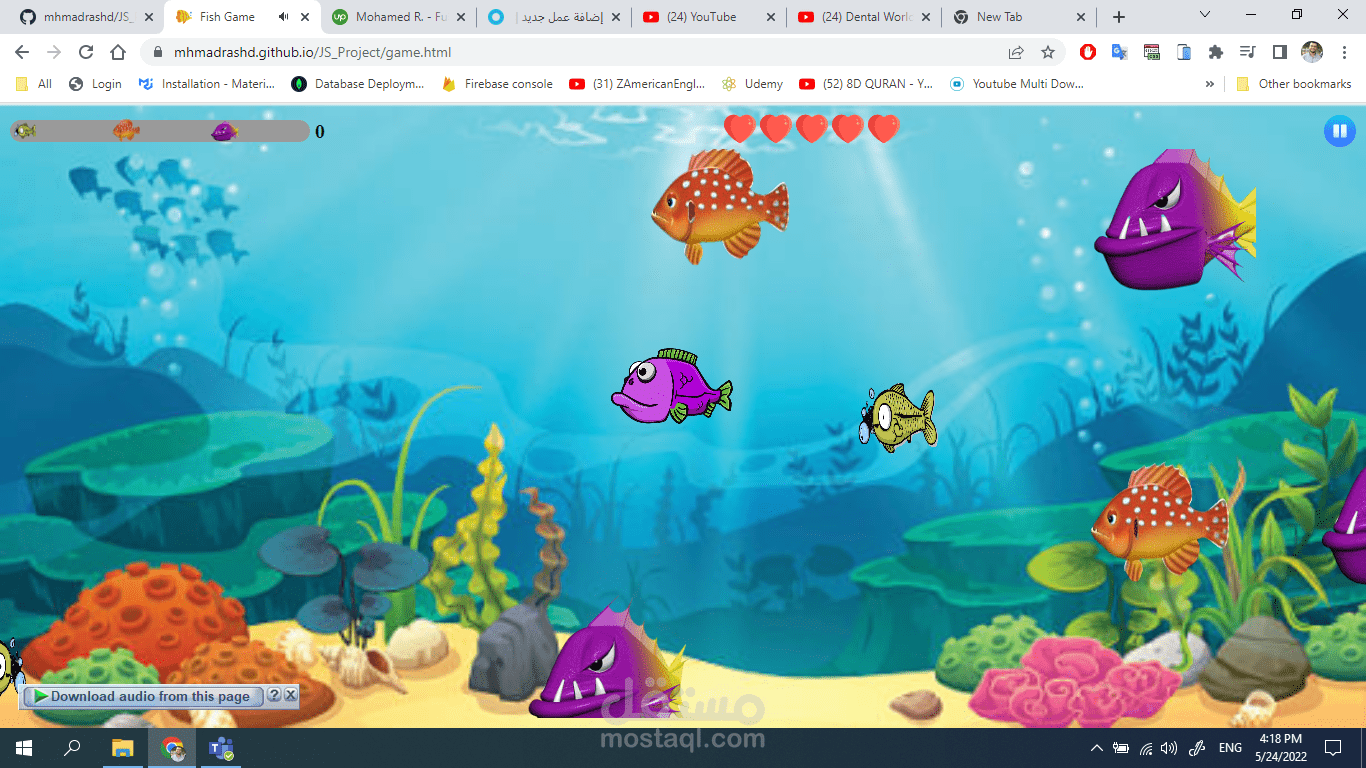Open the volume control in tray
This screenshot has height=768, width=1366.
[x=1169, y=748]
